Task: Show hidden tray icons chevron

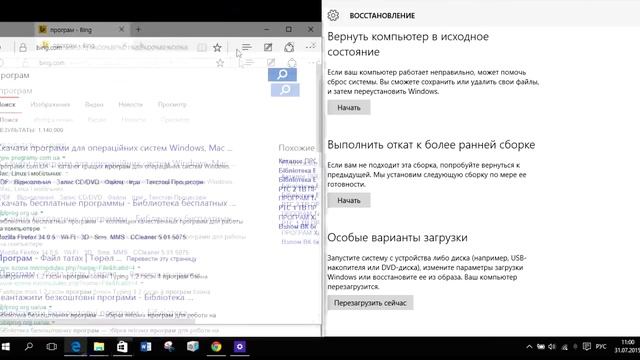Action: tap(529, 347)
